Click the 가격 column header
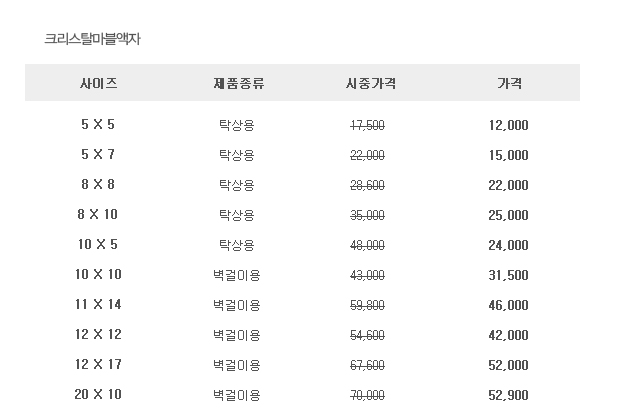 click(509, 83)
